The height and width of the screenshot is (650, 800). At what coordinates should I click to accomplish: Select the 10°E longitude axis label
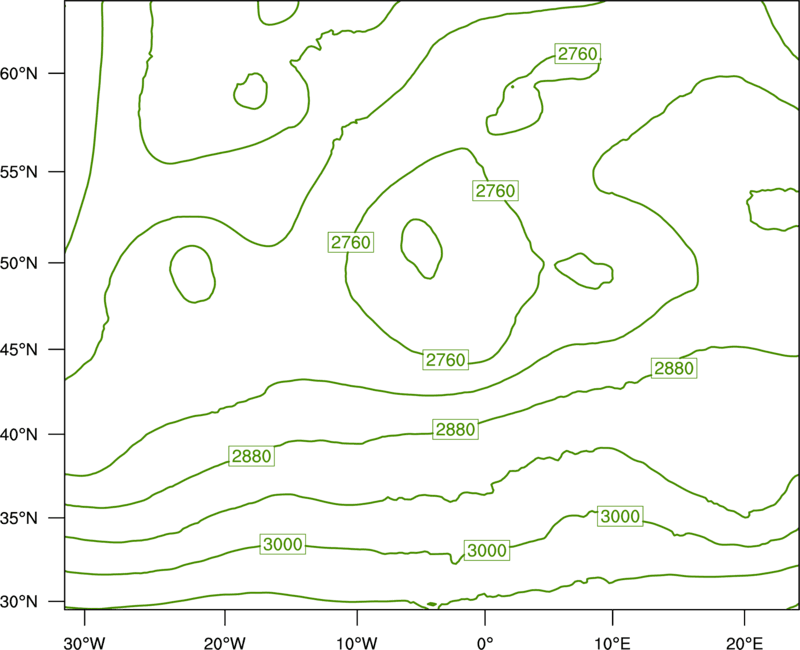pyautogui.click(x=612, y=643)
